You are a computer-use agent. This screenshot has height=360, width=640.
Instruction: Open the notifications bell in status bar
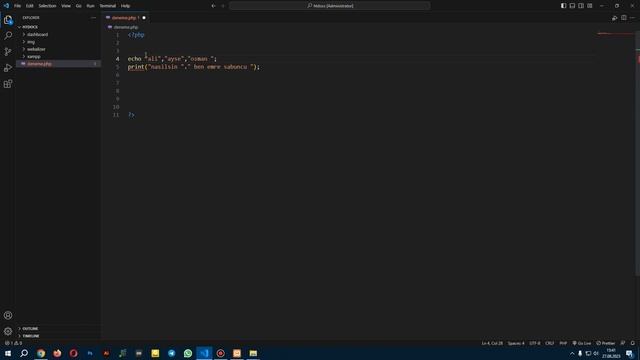point(633,343)
